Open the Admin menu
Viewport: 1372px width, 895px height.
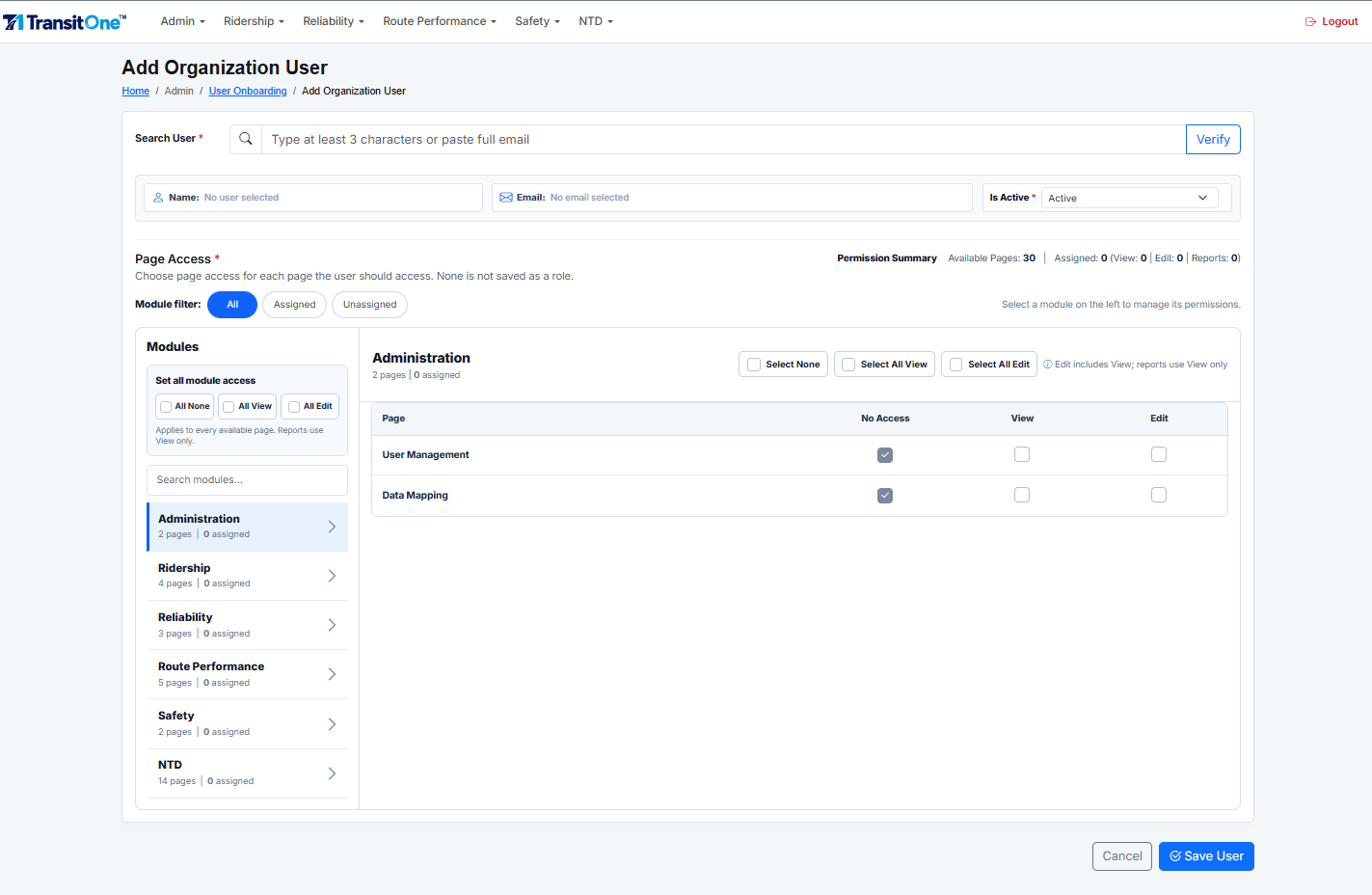point(182,21)
